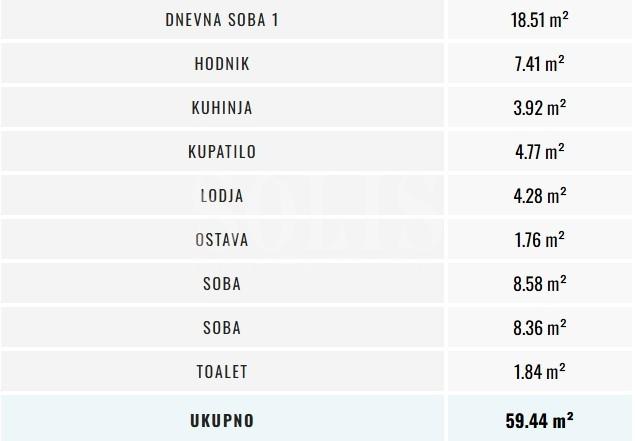Select the 3.92 m² area cell
Image resolution: width=635 pixels, height=441 pixels.
tap(539, 107)
